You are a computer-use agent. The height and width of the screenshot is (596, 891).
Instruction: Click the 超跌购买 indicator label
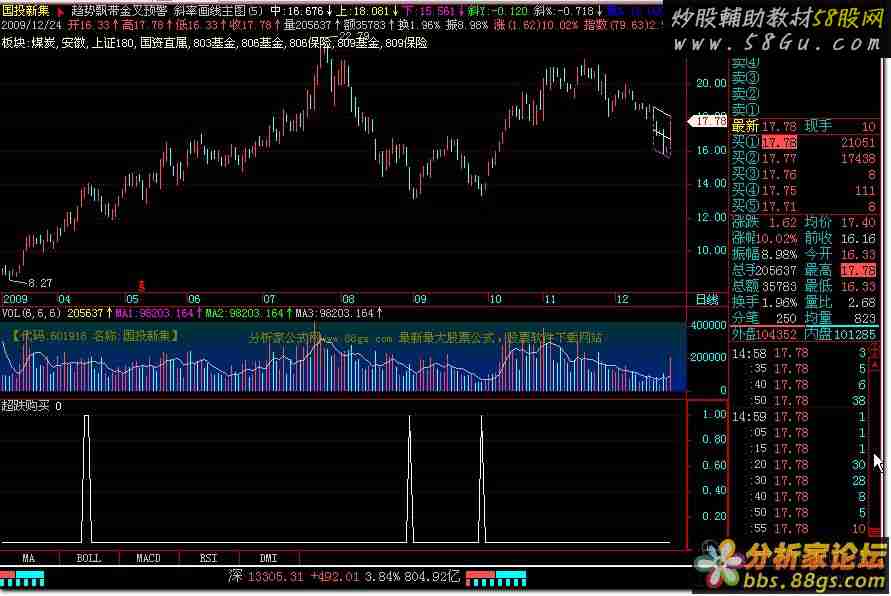26,406
